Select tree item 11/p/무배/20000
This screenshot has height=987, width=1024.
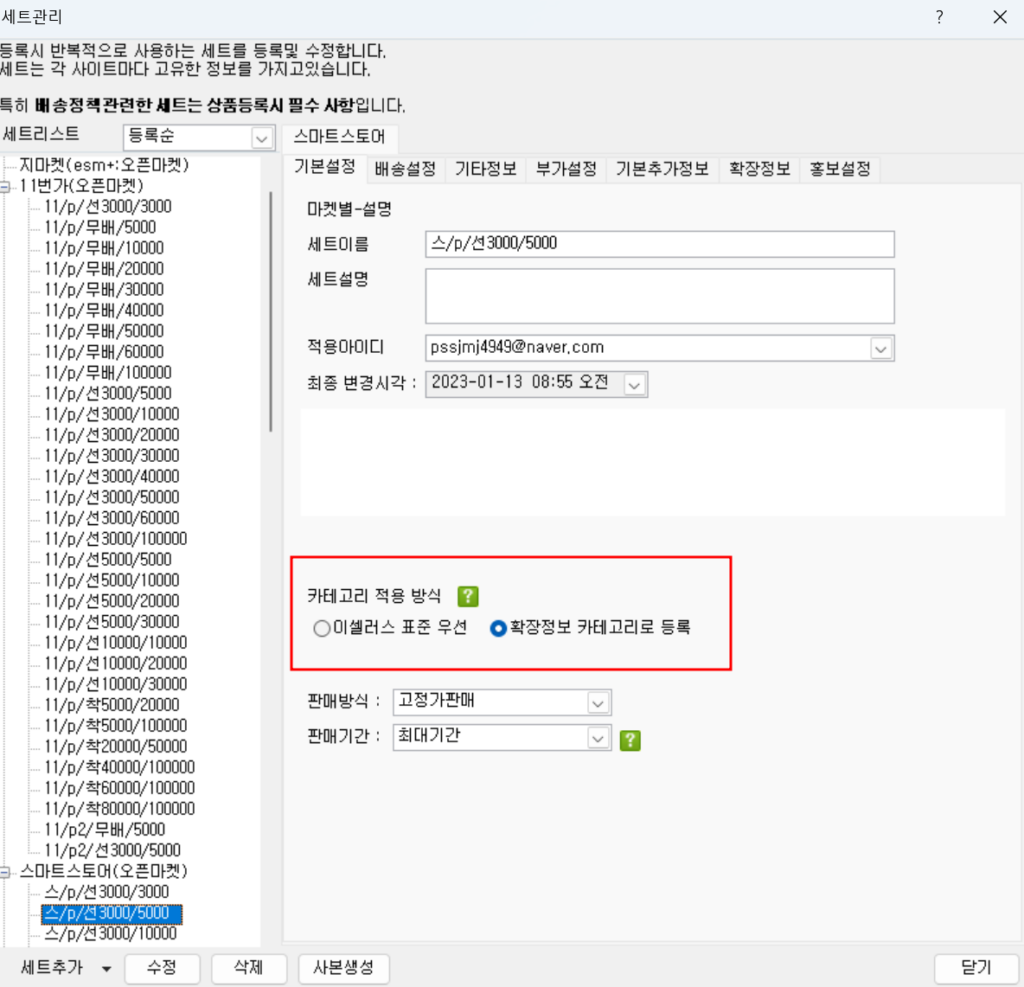(104, 269)
